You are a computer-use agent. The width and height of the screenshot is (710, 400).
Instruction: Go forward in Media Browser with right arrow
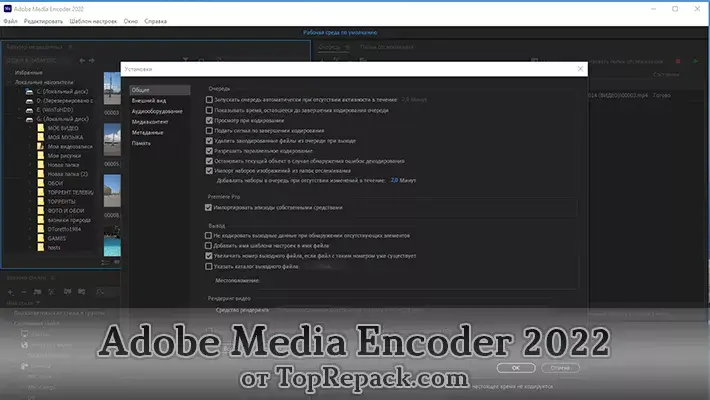pyautogui.click(x=91, y=60)
